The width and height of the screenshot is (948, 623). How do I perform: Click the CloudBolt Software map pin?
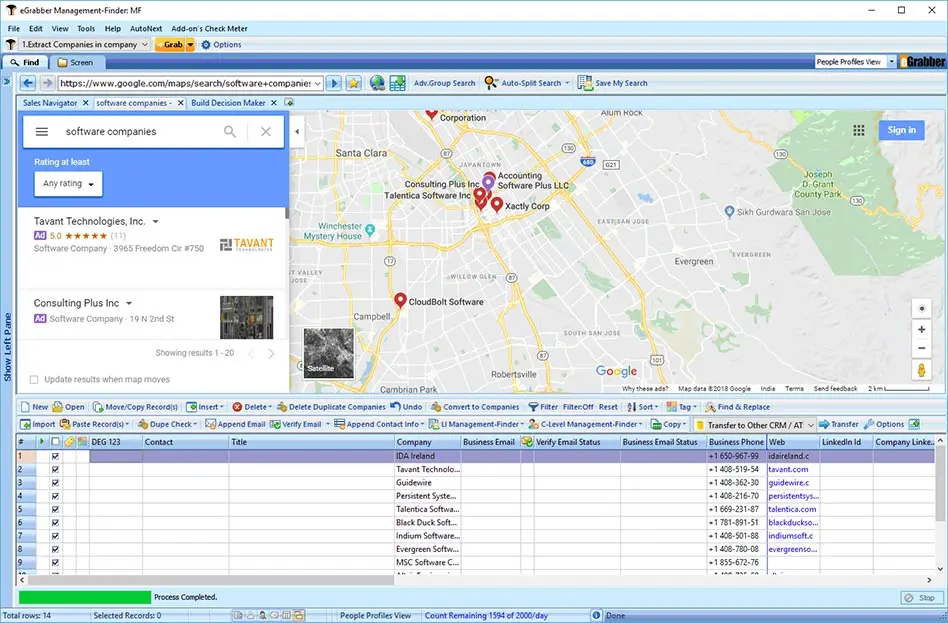[400, 300]
